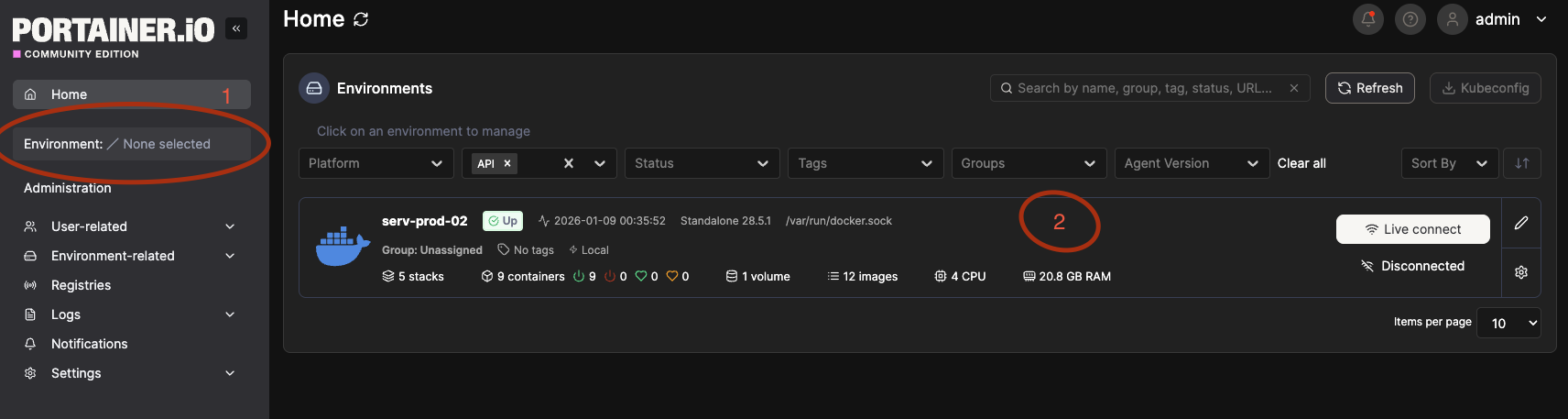
Task: Click Environment: None selected label
Action: point(132,144)
